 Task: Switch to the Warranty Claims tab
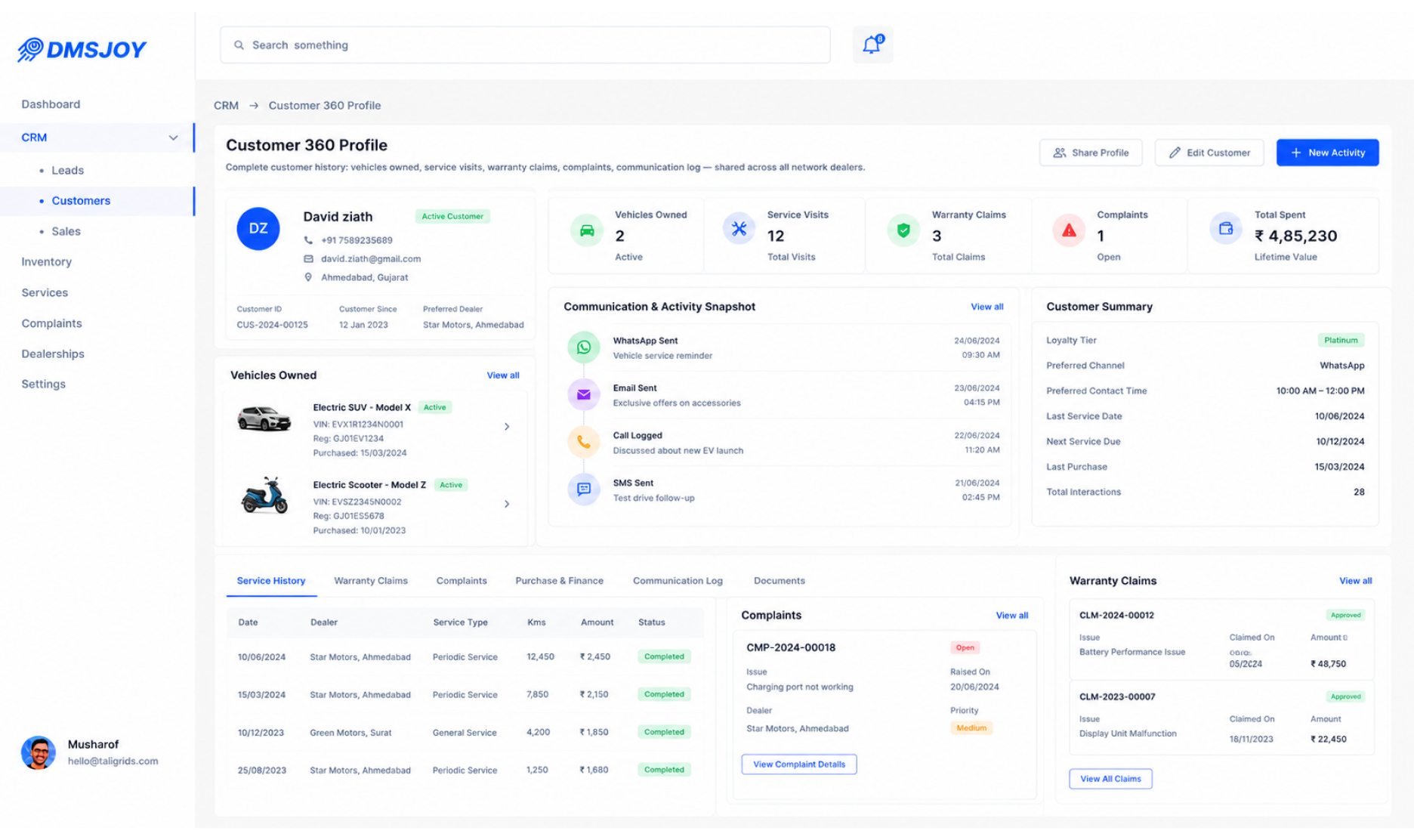tap(371, 581)
